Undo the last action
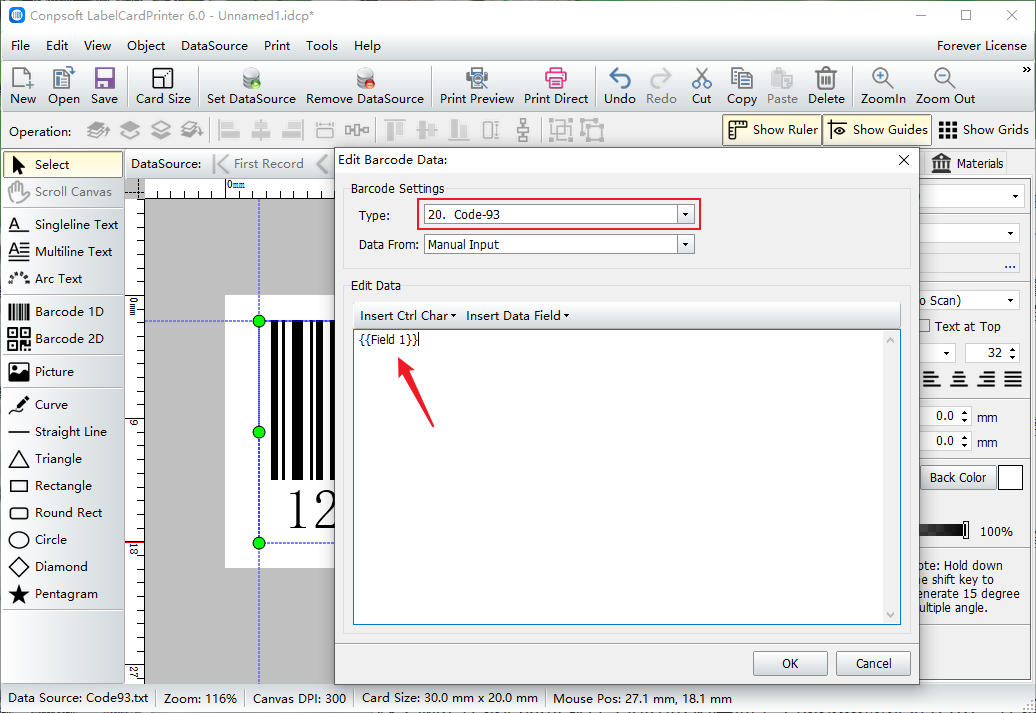This screenshot has width=1036, height=713. [620, 86]
